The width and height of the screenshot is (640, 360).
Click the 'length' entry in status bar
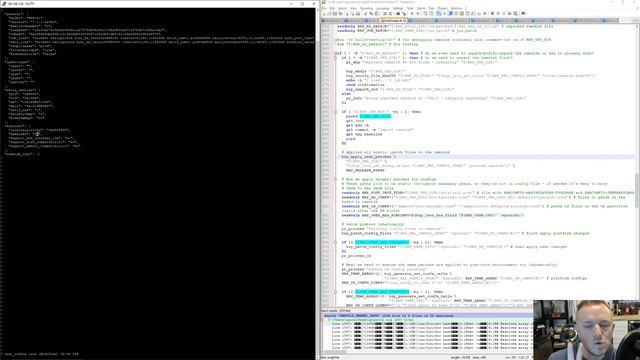coord(459,358)
